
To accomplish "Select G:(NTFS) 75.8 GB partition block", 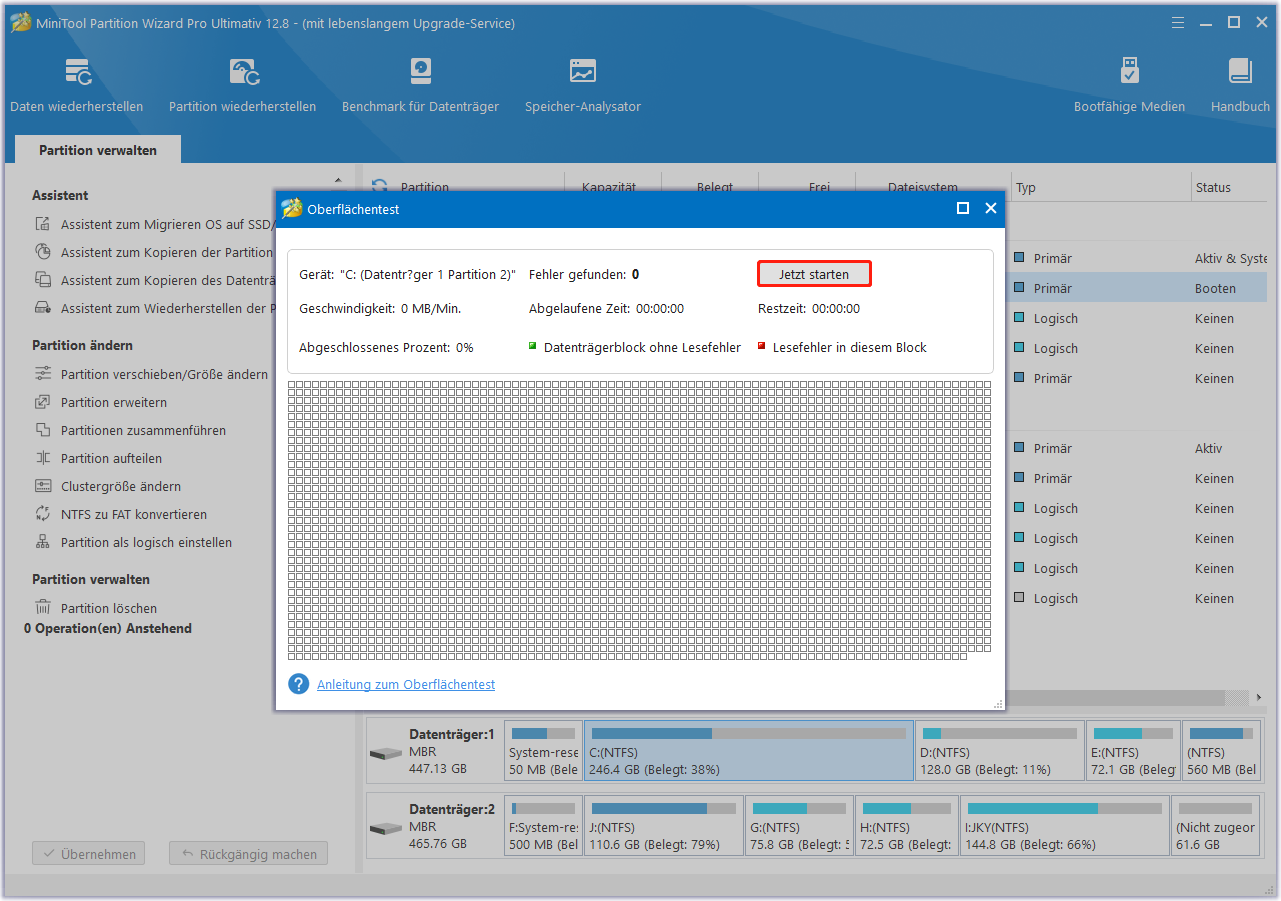I will (x=801, y=826).
